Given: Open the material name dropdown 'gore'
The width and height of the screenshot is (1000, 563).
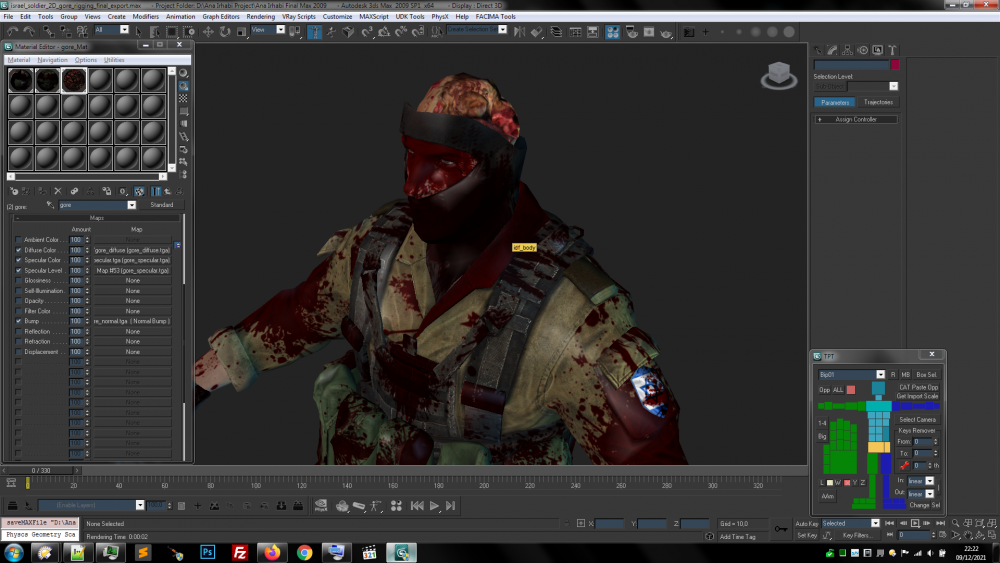Looking at the screenshot, I should point(131,205).
